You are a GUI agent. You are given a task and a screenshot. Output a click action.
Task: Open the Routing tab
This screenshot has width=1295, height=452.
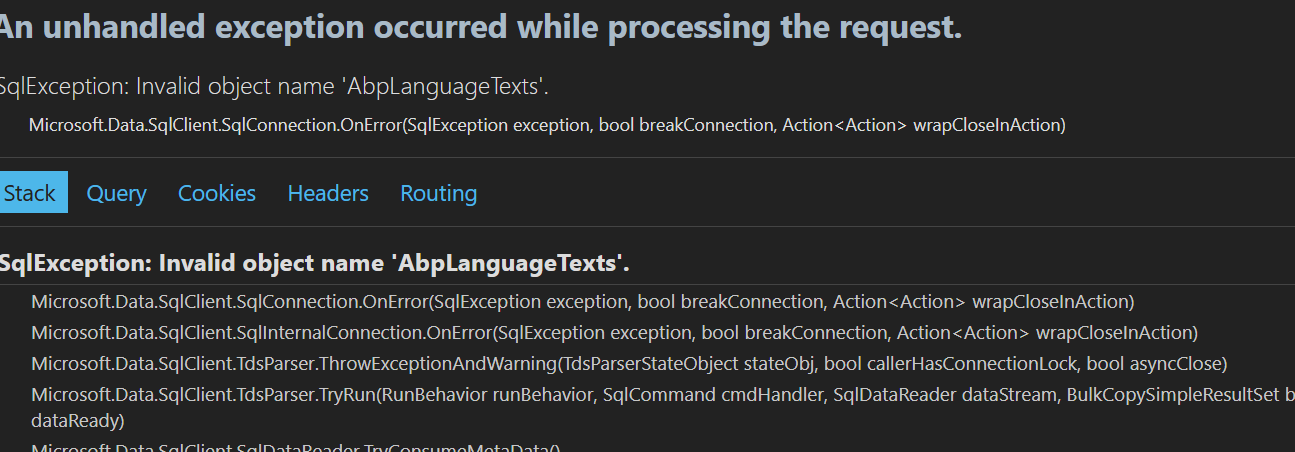[x=438, y=193]
